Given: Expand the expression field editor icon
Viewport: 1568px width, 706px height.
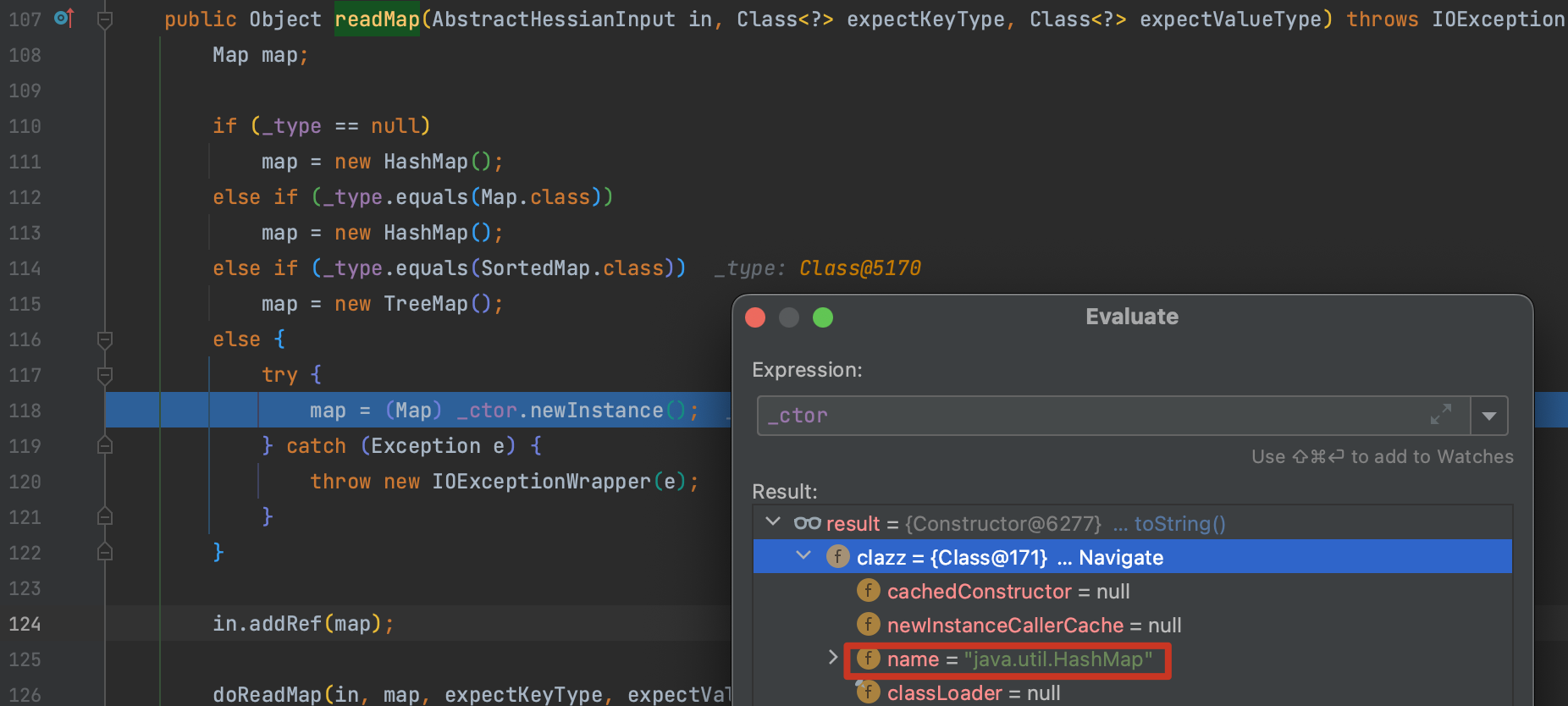Looking at the screenshot, I should point(1441,414).
